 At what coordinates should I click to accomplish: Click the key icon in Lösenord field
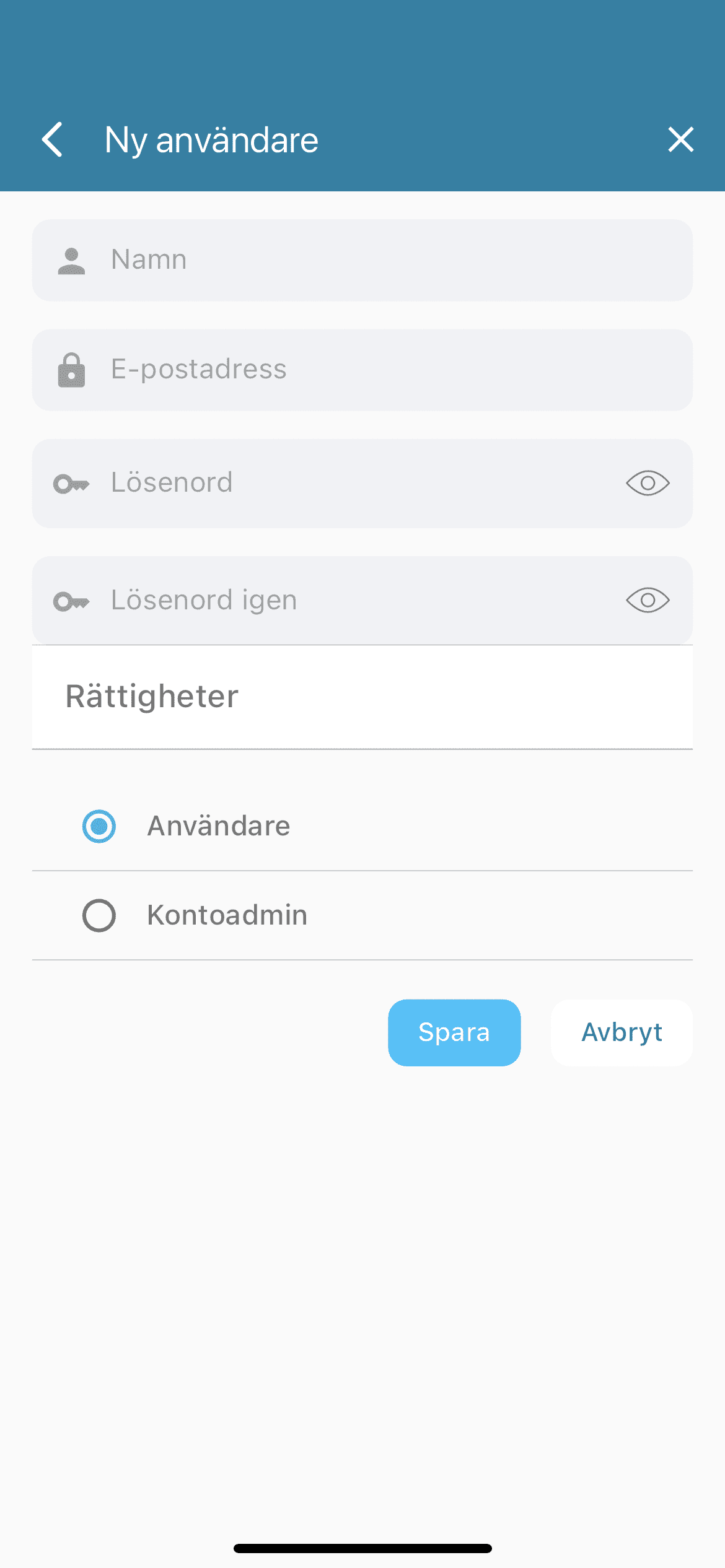click(x=71, y=484)
